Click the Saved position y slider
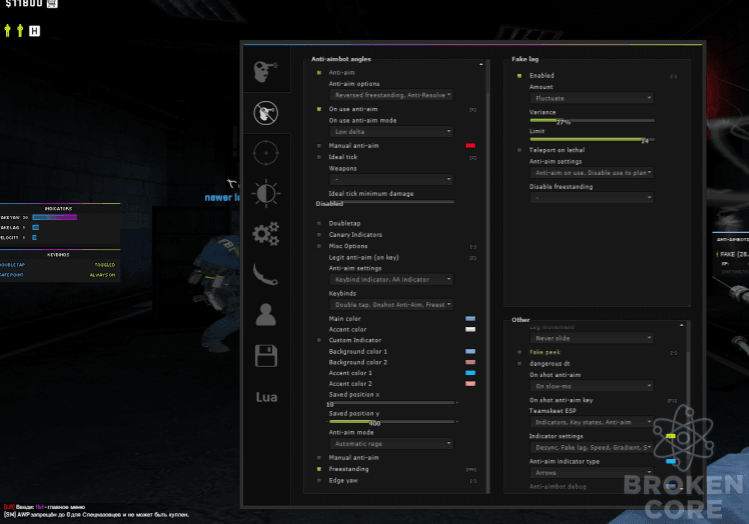Viewport: 749px width, 524px height. coord(392,421)
